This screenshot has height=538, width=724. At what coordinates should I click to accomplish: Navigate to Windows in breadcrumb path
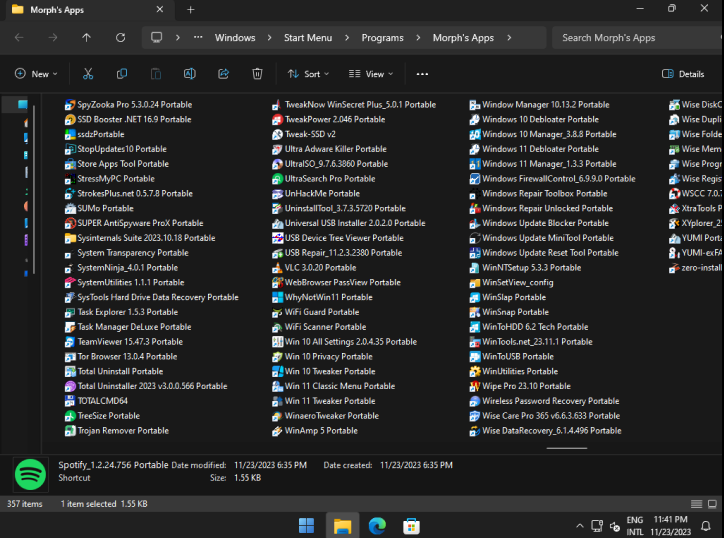click(235, 38)
